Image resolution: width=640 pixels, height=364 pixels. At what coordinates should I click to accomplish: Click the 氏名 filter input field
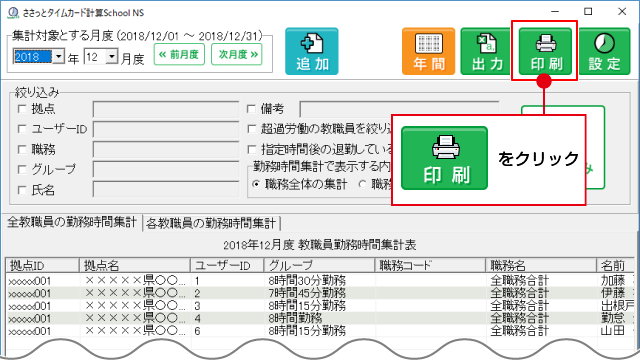pyautogui.click(x=166, y=190)
